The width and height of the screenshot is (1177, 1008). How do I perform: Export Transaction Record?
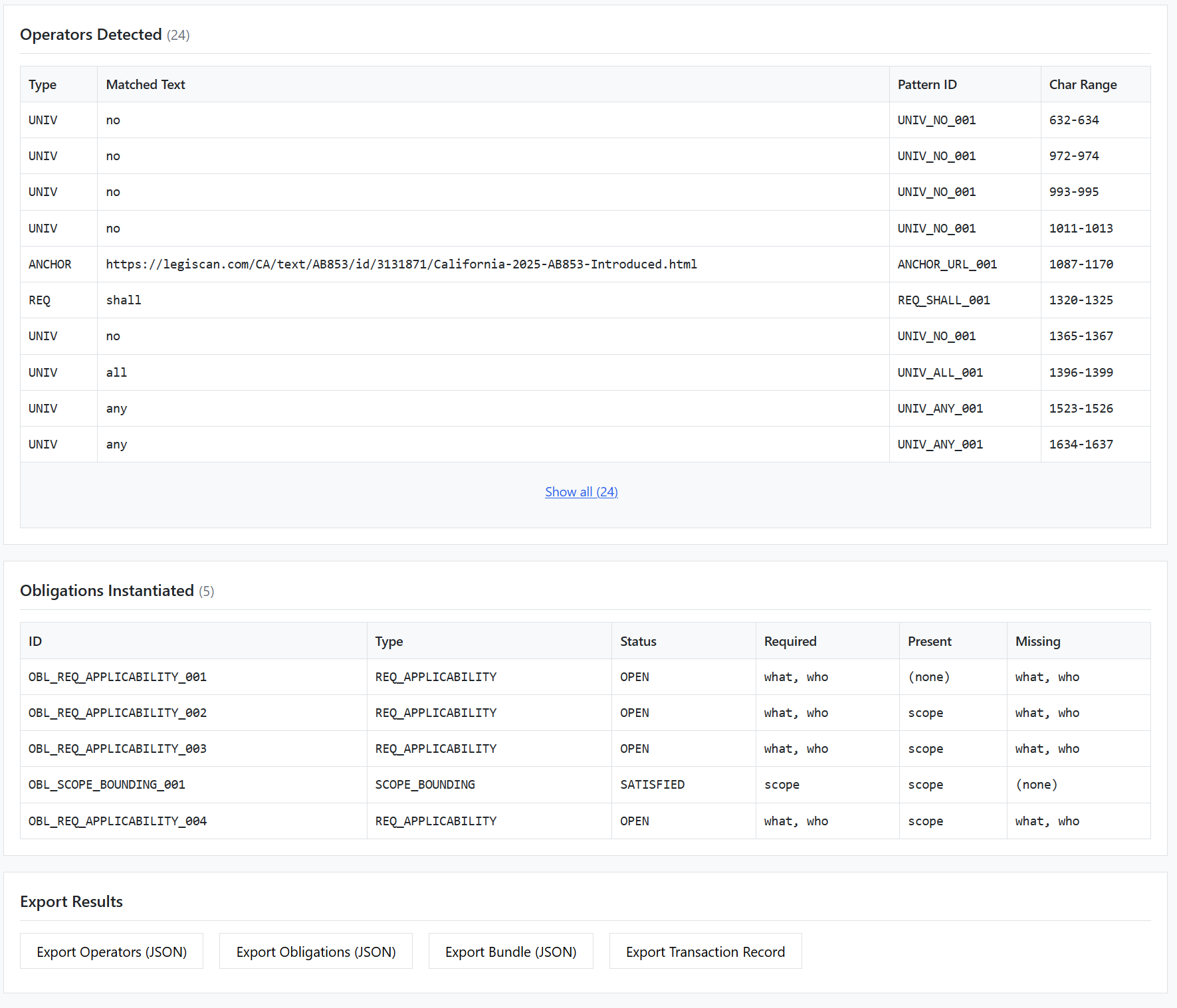pos(705,951)
